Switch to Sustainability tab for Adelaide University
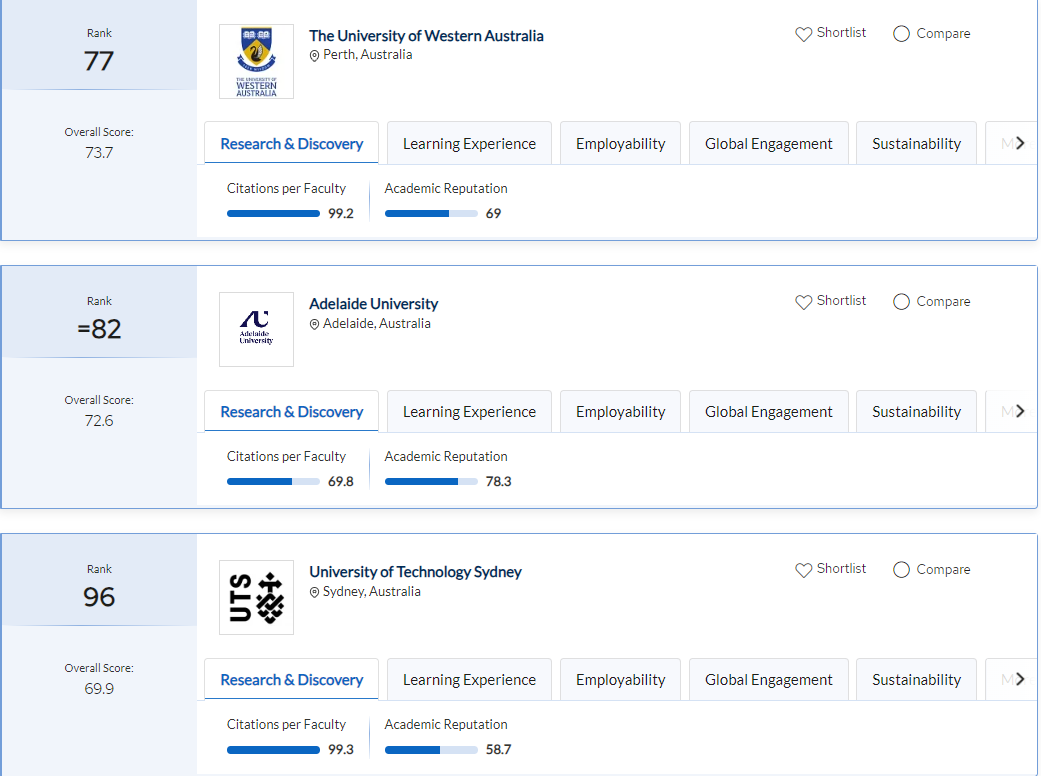This screenshot has width=1041, height=776. click(916, 412)
